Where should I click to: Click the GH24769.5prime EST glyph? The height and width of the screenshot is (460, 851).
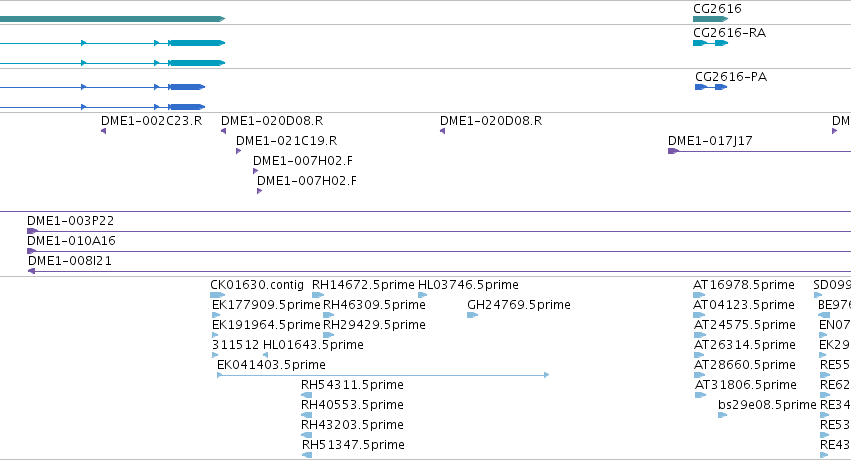pos(472,315)
